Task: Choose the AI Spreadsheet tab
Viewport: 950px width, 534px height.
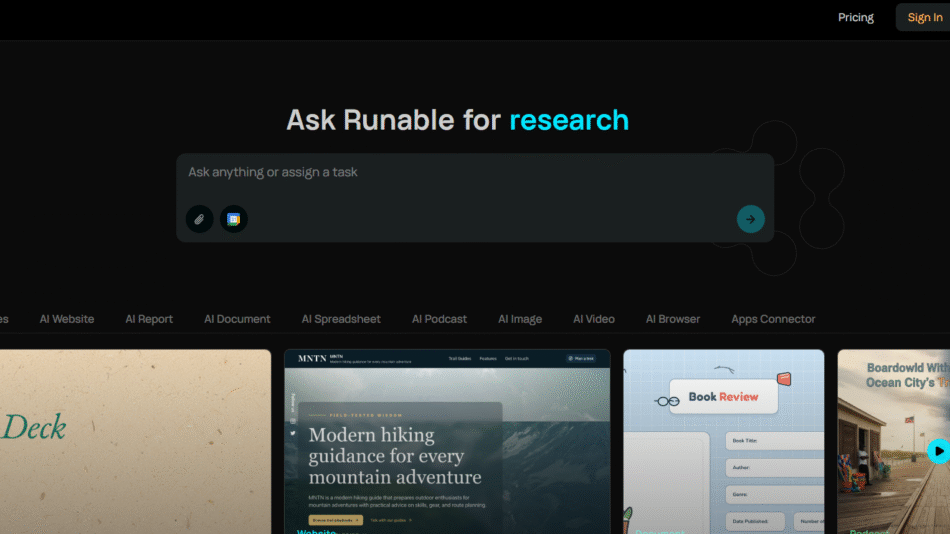Action: click(x=341, y=319)
